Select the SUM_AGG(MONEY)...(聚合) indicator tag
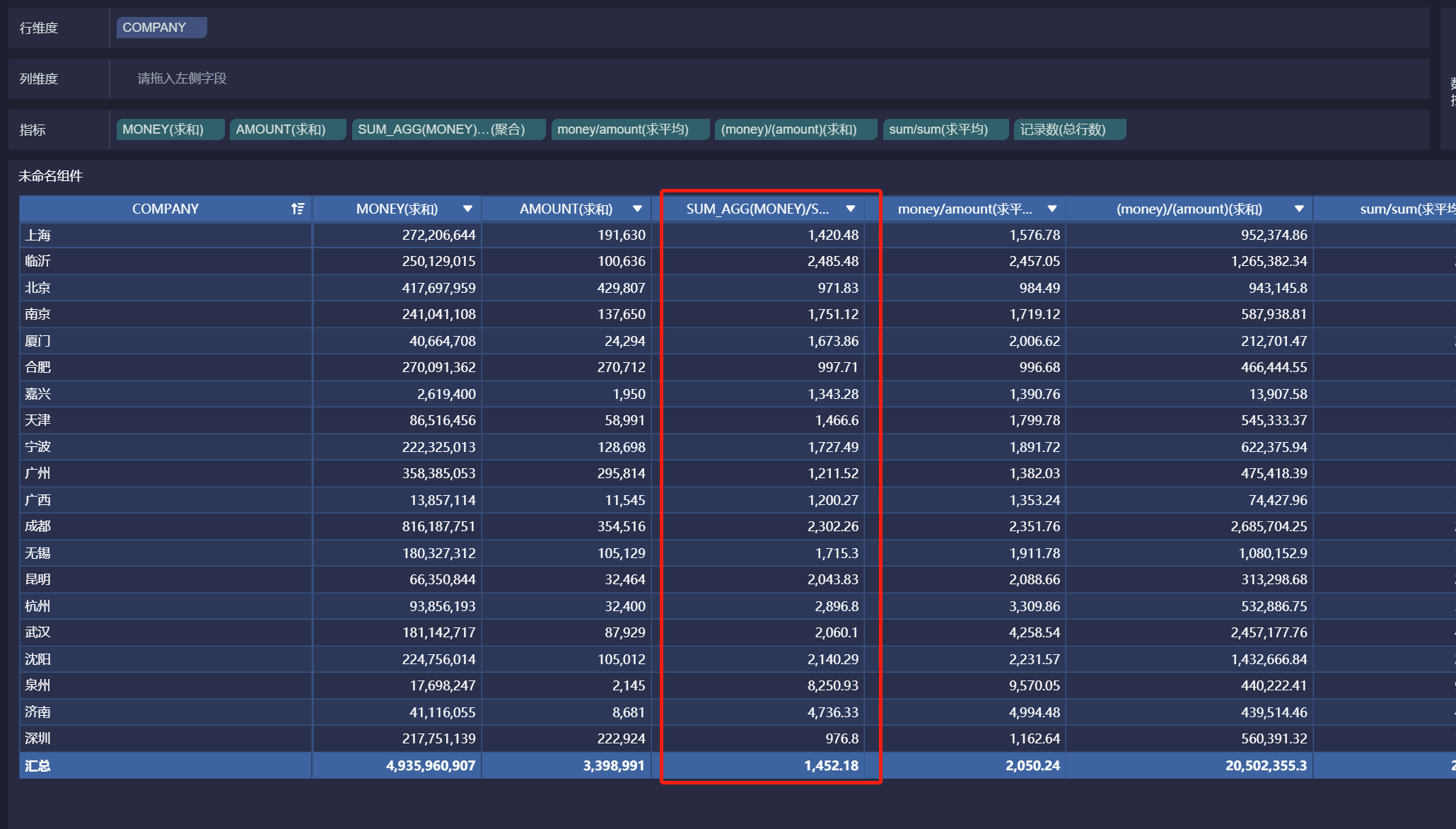This screenshot has width=1456, height=829. [448, 129]
